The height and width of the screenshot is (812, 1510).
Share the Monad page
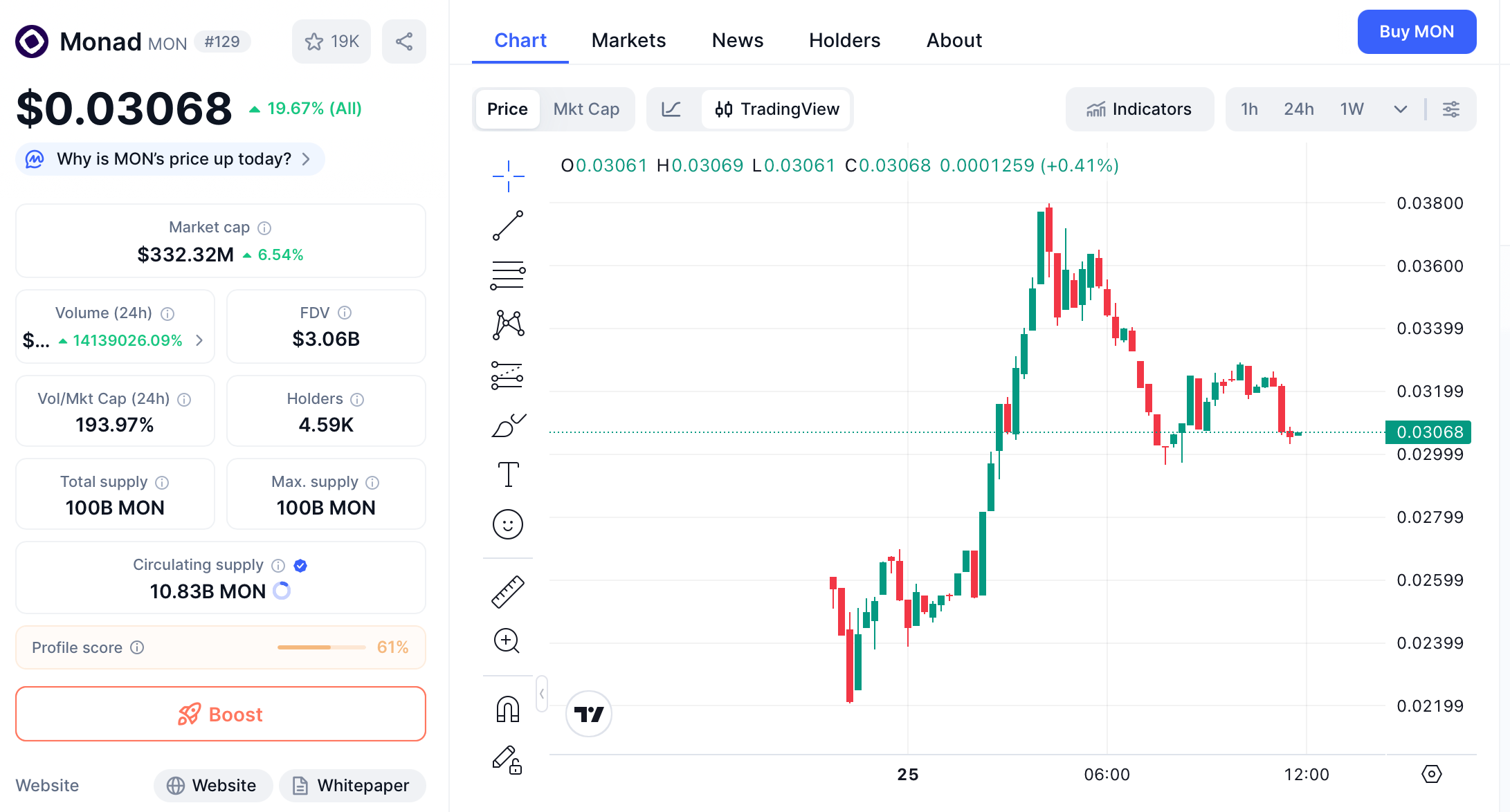pos(404,41)
